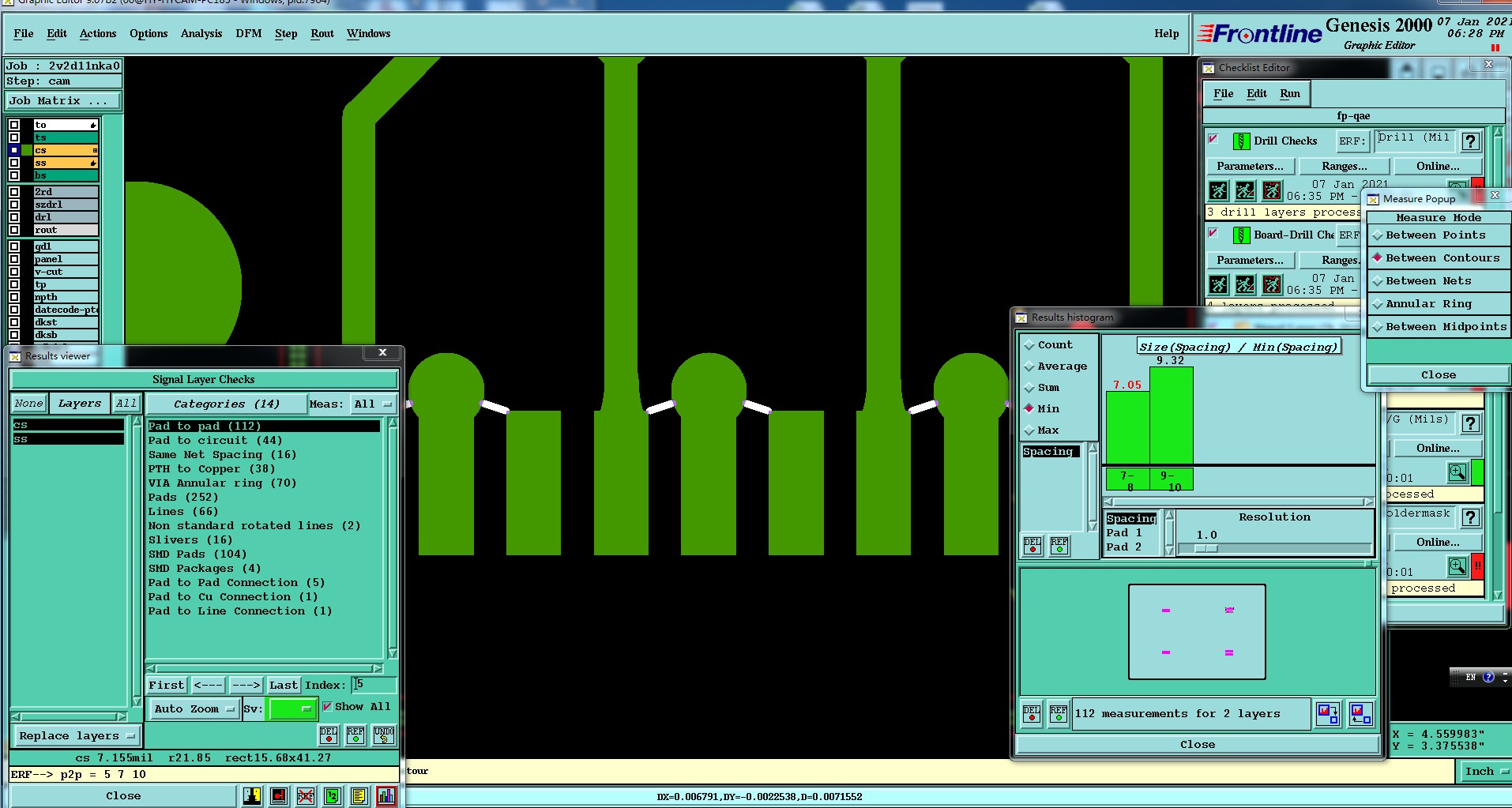Viewport: 1512px width, 808px height.
Task: Select Between Midpoints measure mode
Action: coord(1438,327)
